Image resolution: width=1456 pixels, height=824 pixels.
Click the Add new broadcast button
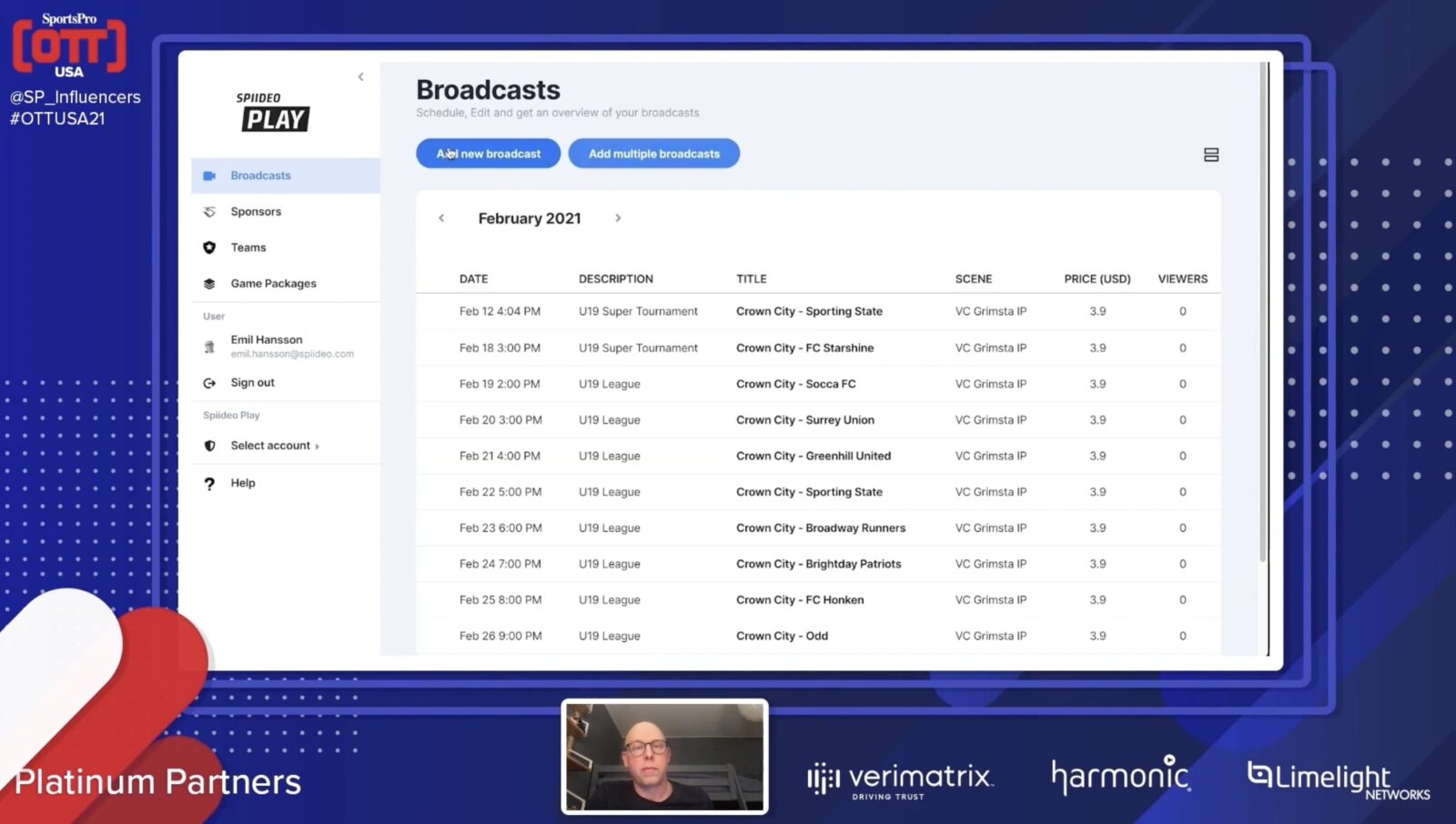pos(488,154)
